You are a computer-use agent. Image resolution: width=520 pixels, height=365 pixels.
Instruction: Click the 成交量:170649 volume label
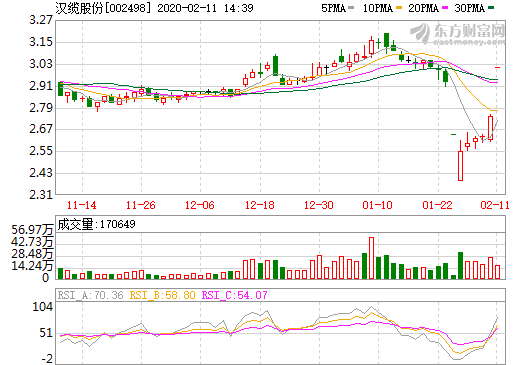(97, 224)
